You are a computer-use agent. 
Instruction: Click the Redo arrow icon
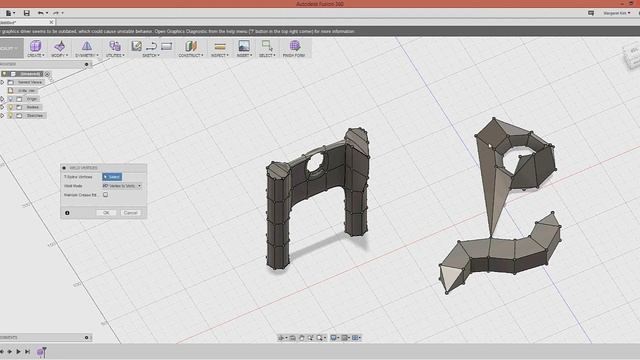pos(56,13)
